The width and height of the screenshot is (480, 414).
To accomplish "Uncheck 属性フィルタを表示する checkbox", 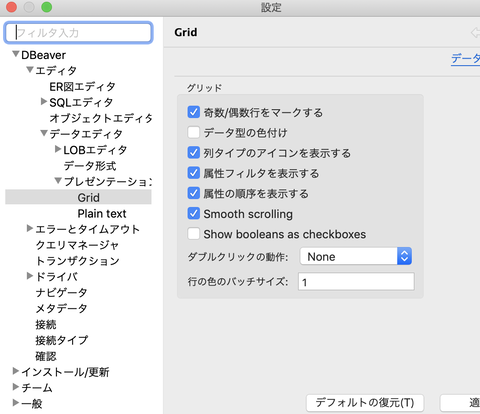I will pos(194,173).
